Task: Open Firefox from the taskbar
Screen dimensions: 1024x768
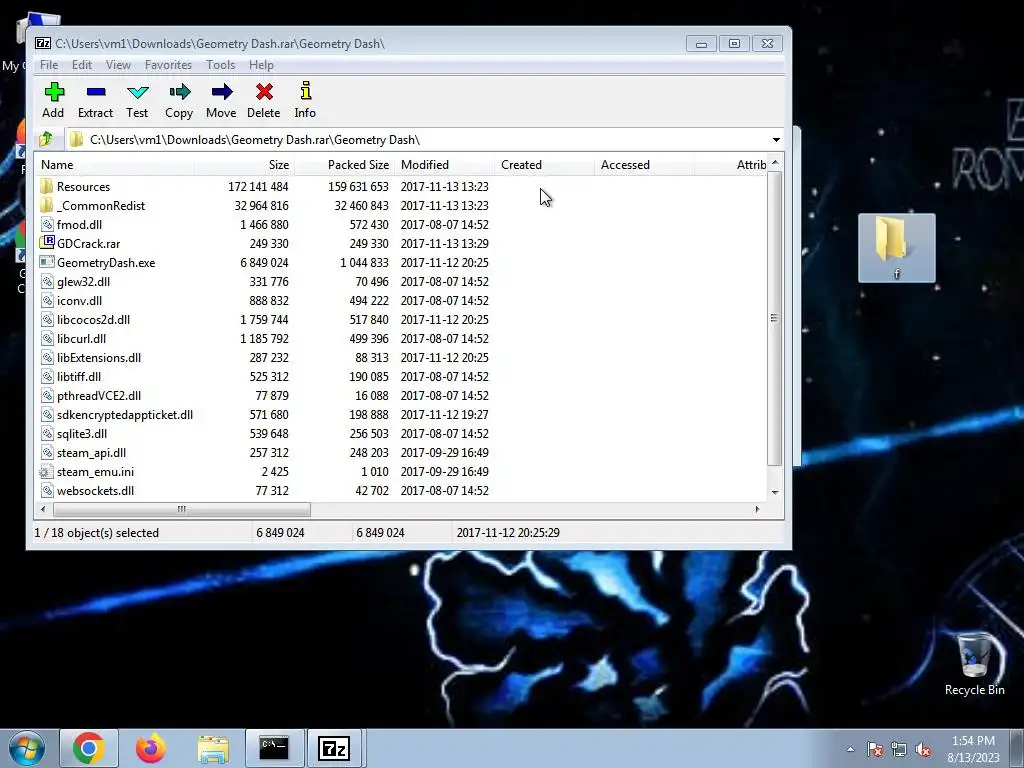Action: 151,748
